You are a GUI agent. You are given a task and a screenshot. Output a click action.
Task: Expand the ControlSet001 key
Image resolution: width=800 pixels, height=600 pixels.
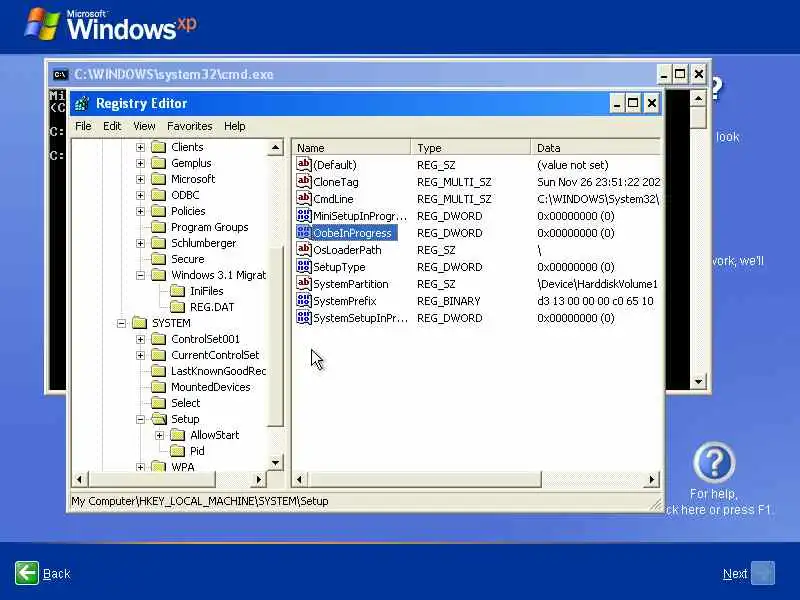[140, 339]
